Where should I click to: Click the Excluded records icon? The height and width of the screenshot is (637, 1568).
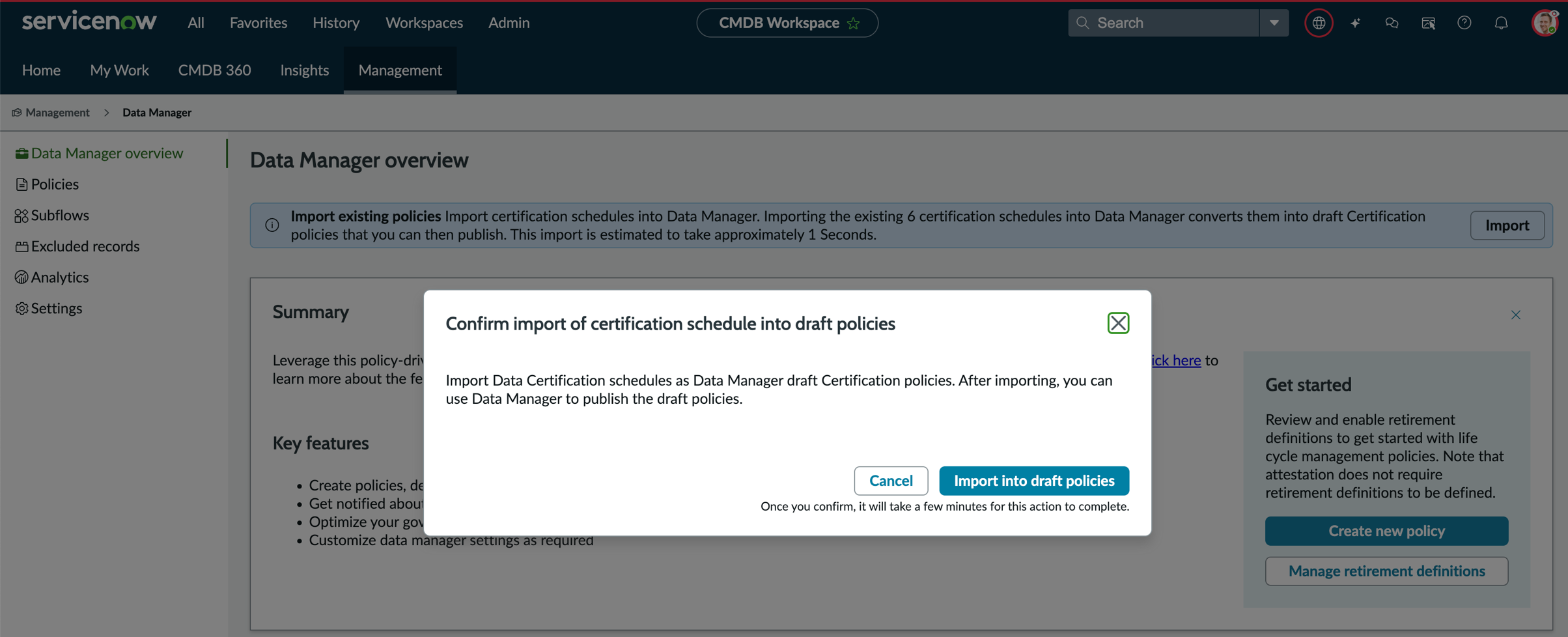tap(21, 246)
